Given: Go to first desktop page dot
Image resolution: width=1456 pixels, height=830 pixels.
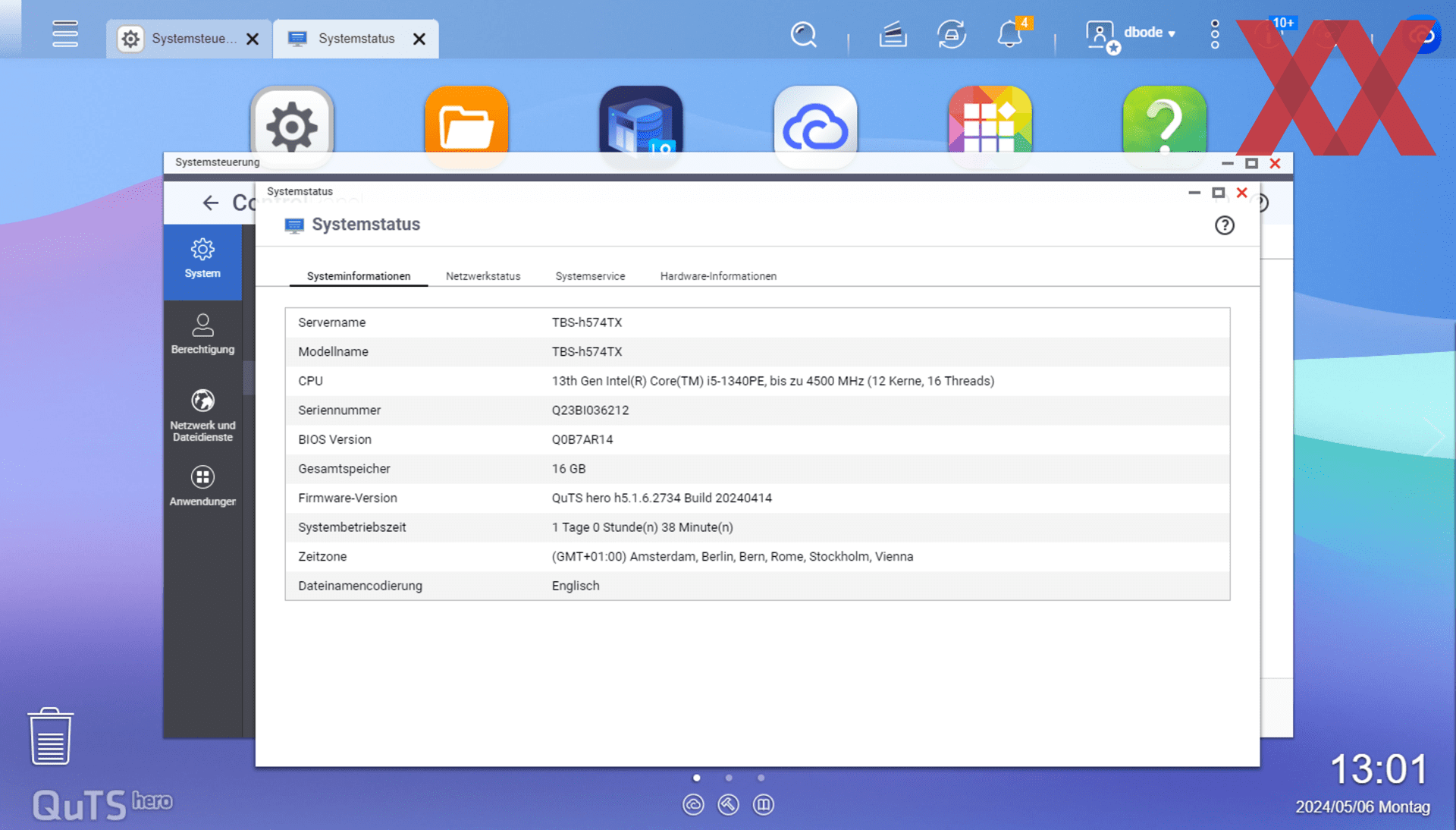Looking at the screenshot, I should click(697, 778).
